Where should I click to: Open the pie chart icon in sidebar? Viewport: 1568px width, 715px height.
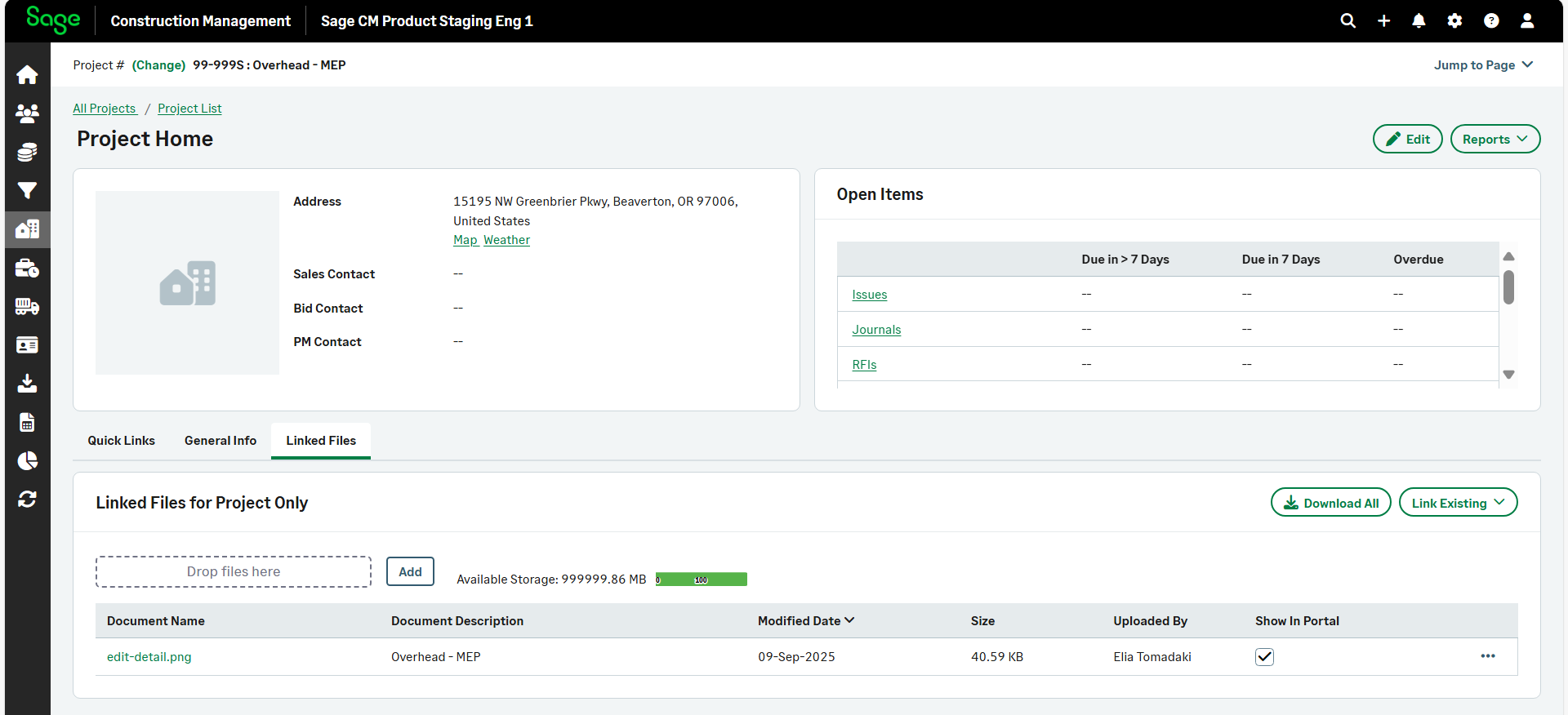point(27,461)
